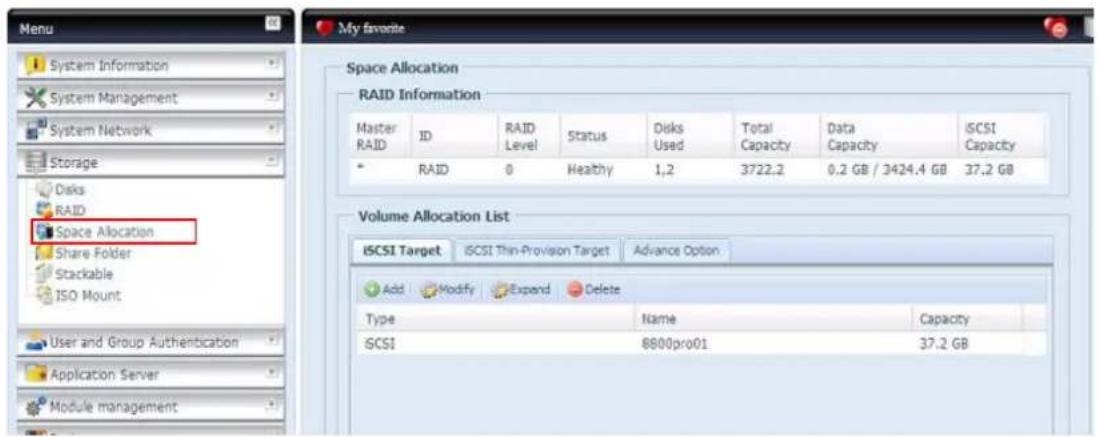The image size is (1098, 437).
Task: Click the Storage drive icon
Action: click(35, 162)
